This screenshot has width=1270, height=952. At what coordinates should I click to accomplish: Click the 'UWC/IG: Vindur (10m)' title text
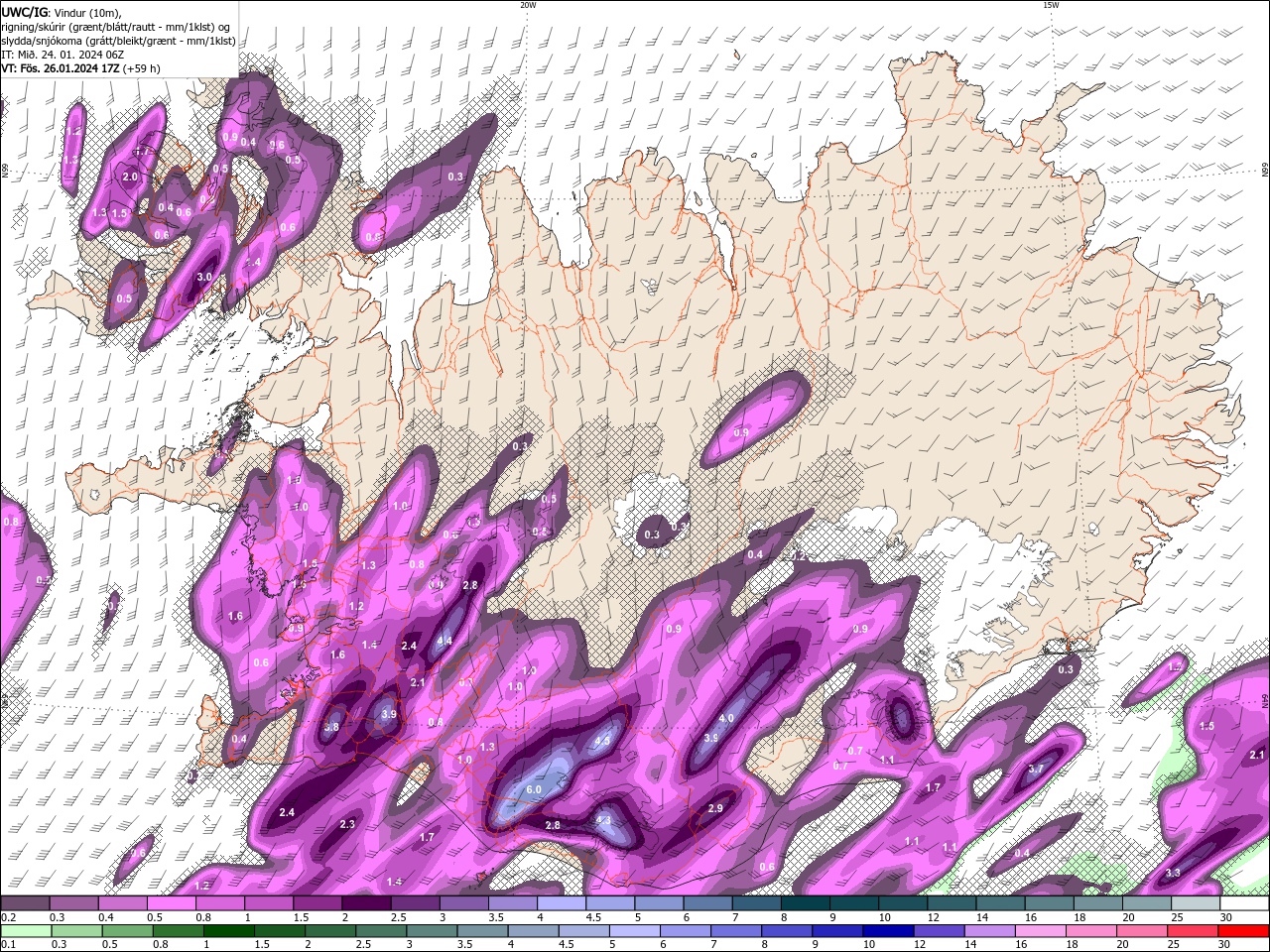[x=62, y=12]
